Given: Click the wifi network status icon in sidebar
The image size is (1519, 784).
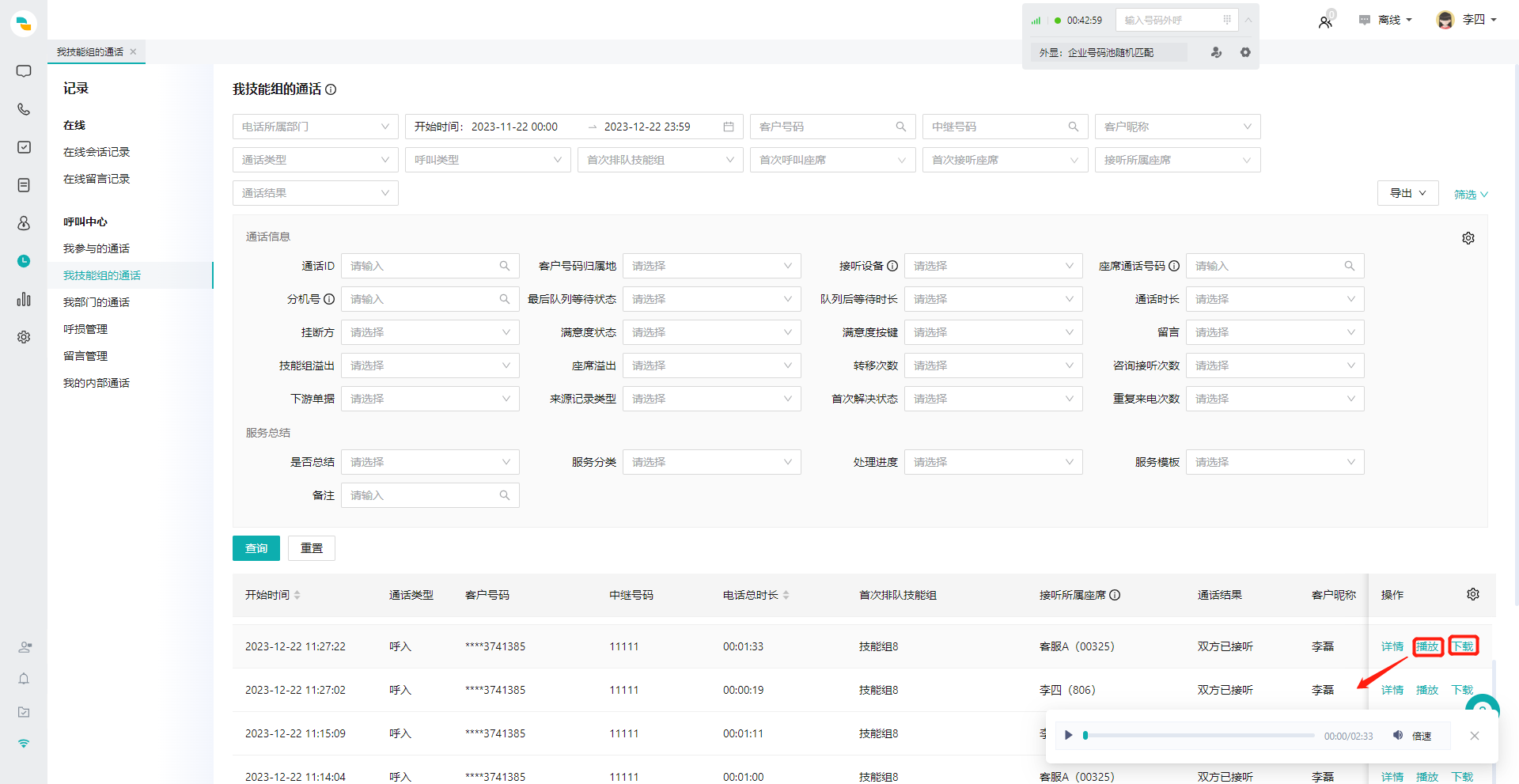Looking at the screenshot, I should tap(24, 744).
